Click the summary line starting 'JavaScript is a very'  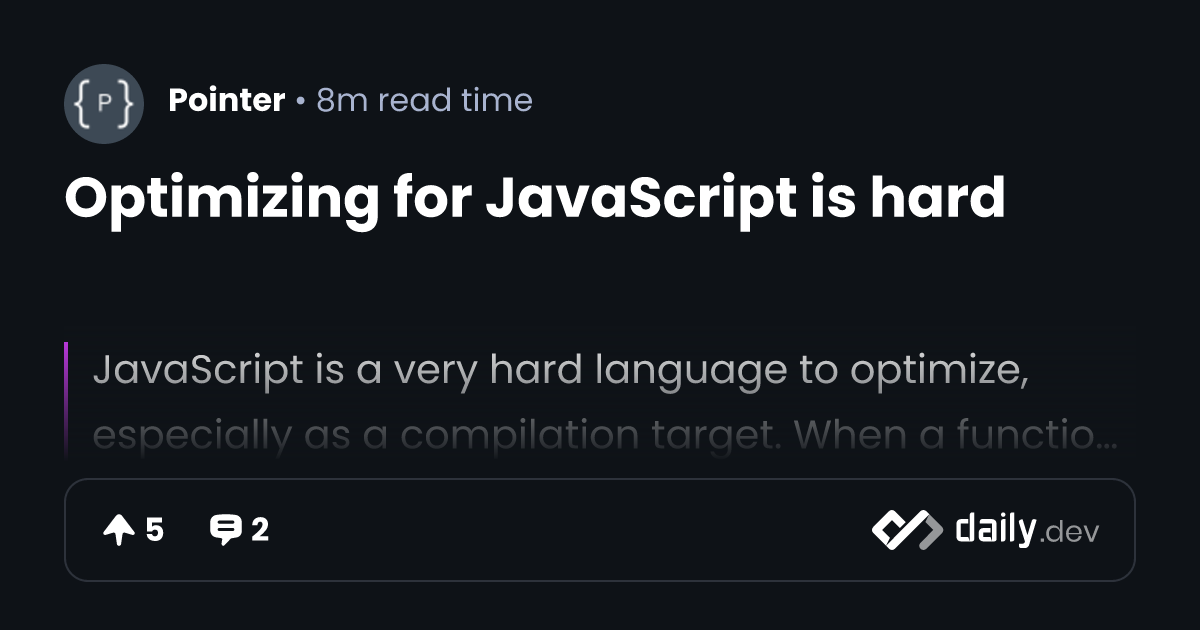tap(560, 371)
